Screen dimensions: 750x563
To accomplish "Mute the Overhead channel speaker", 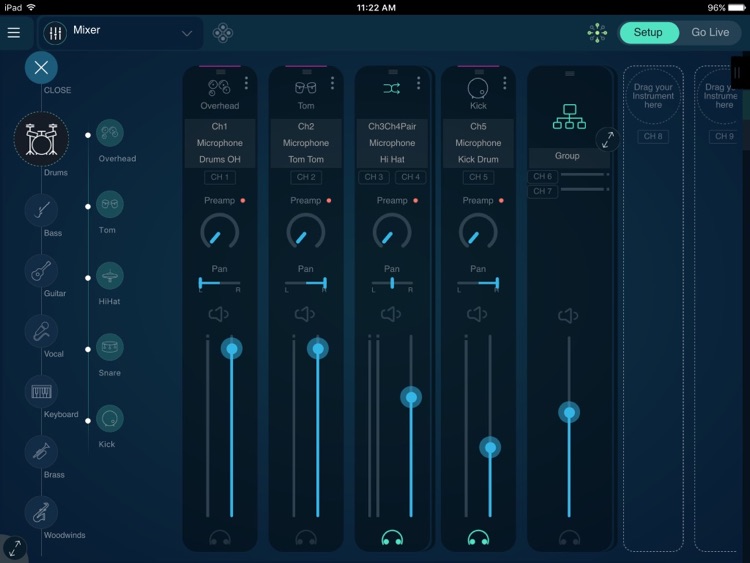I will tap(219, 314).
